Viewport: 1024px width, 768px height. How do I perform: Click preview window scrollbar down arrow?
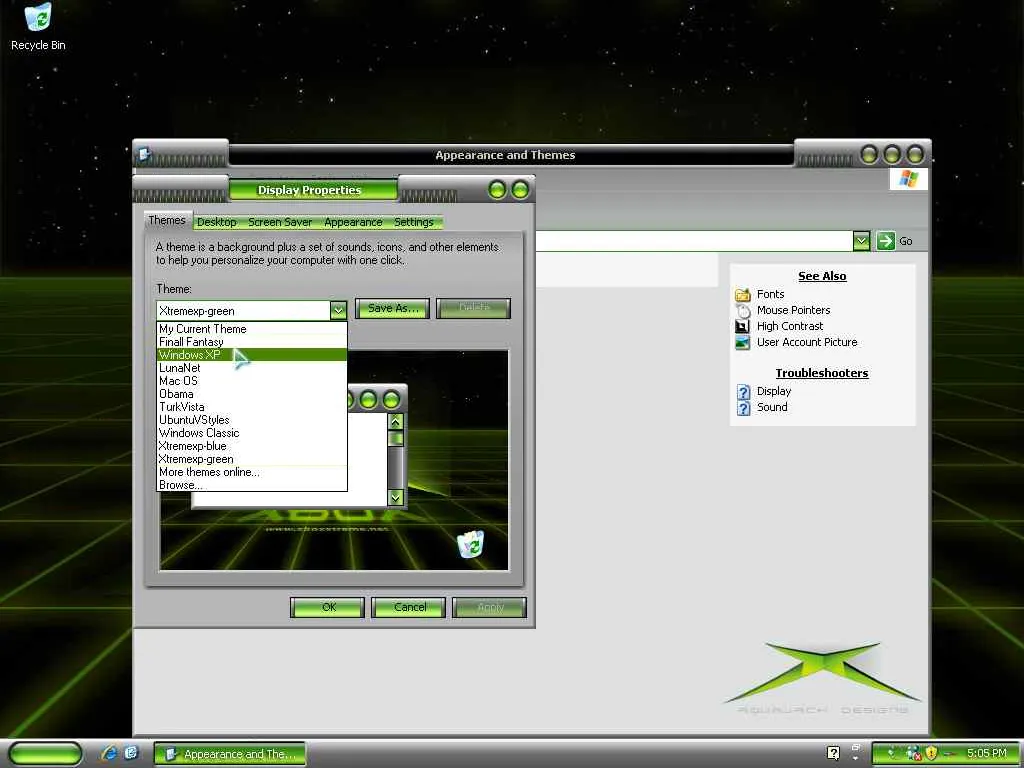coord(396,498)
